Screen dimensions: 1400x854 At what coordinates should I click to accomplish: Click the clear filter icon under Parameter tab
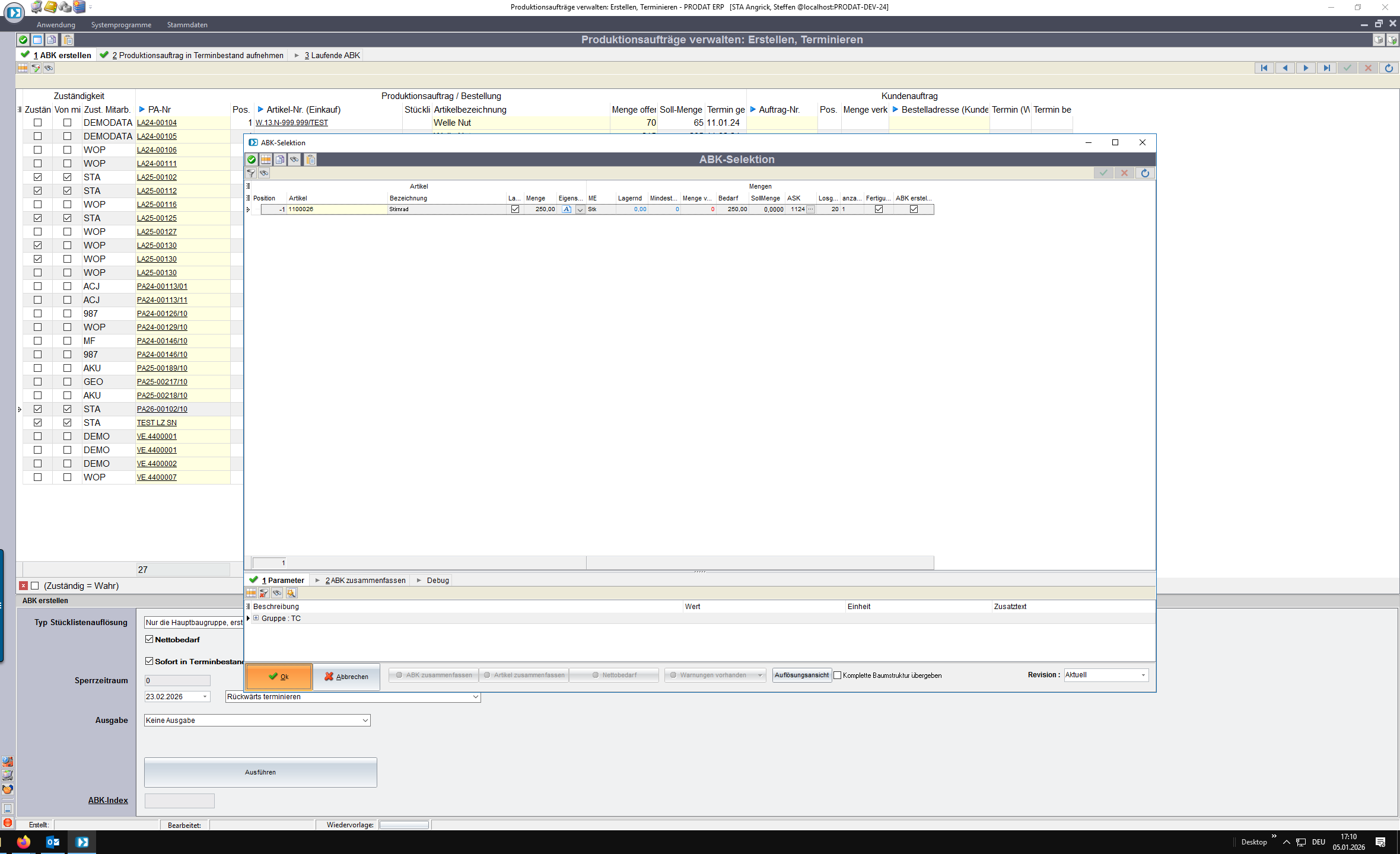[264, 593]
